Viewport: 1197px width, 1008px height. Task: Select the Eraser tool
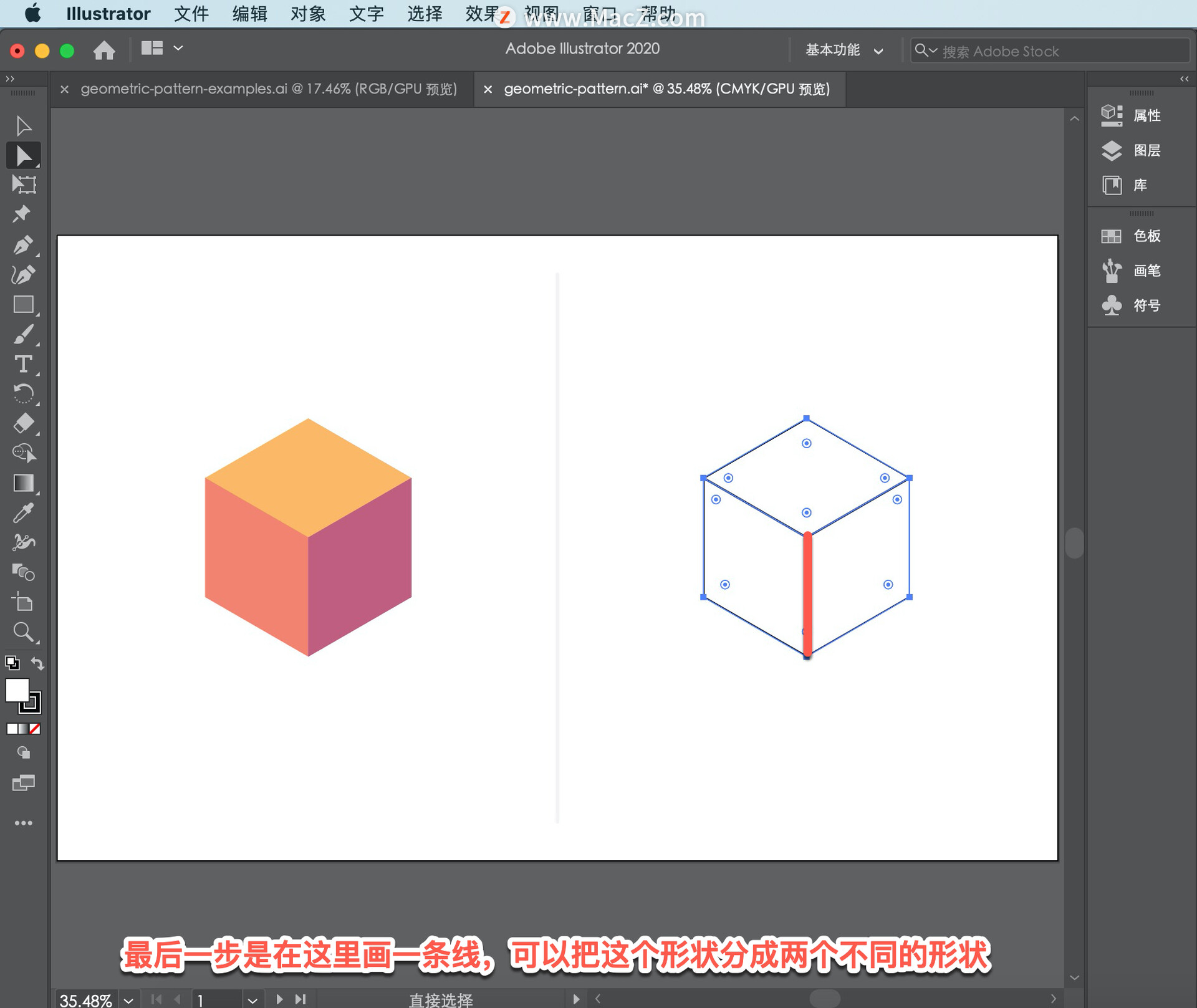click(23, 423)
